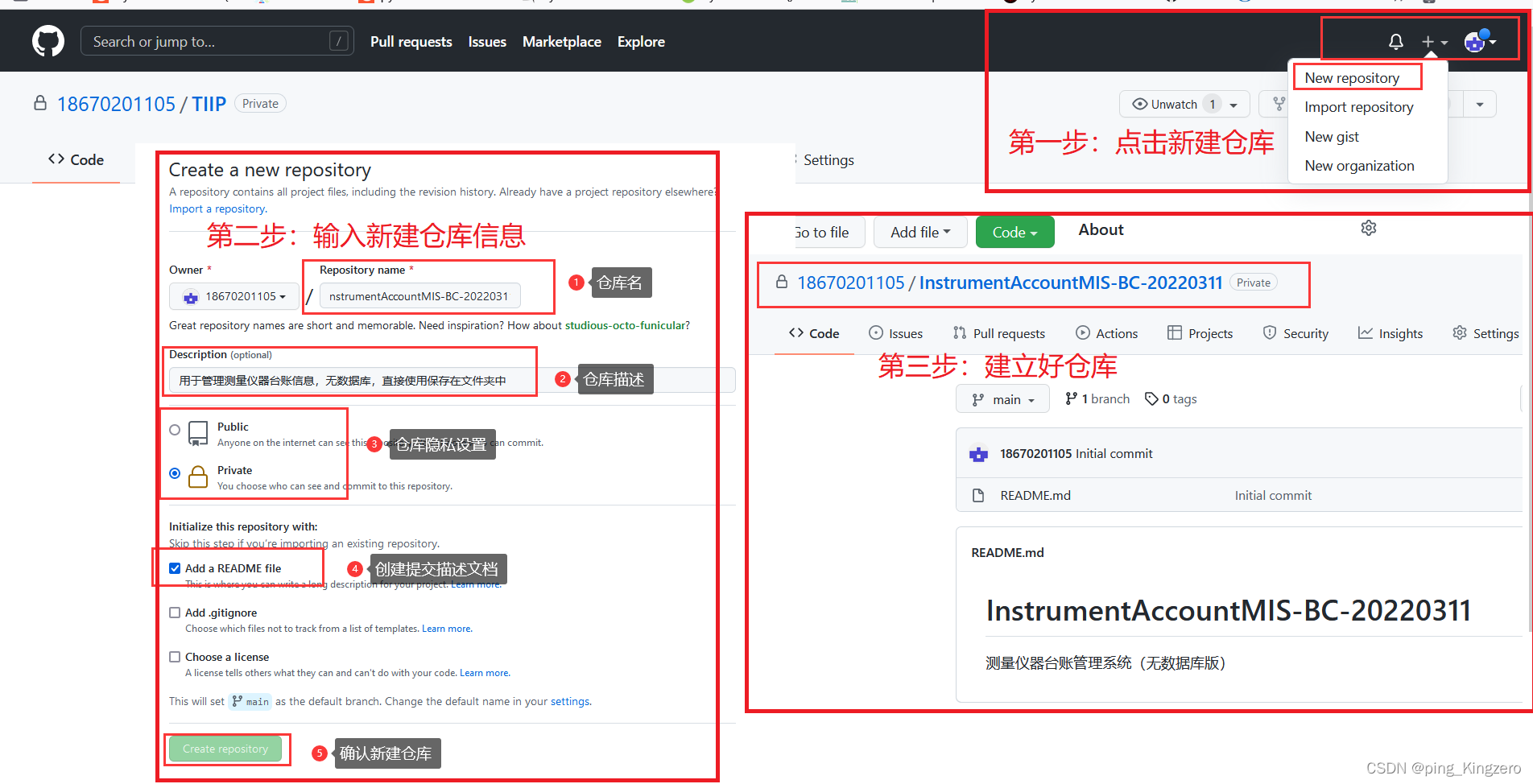Image resolution: width=1533 pixels, height=784 pixels.
Task: Click the Import a repository link
Action: coord(217,208)
